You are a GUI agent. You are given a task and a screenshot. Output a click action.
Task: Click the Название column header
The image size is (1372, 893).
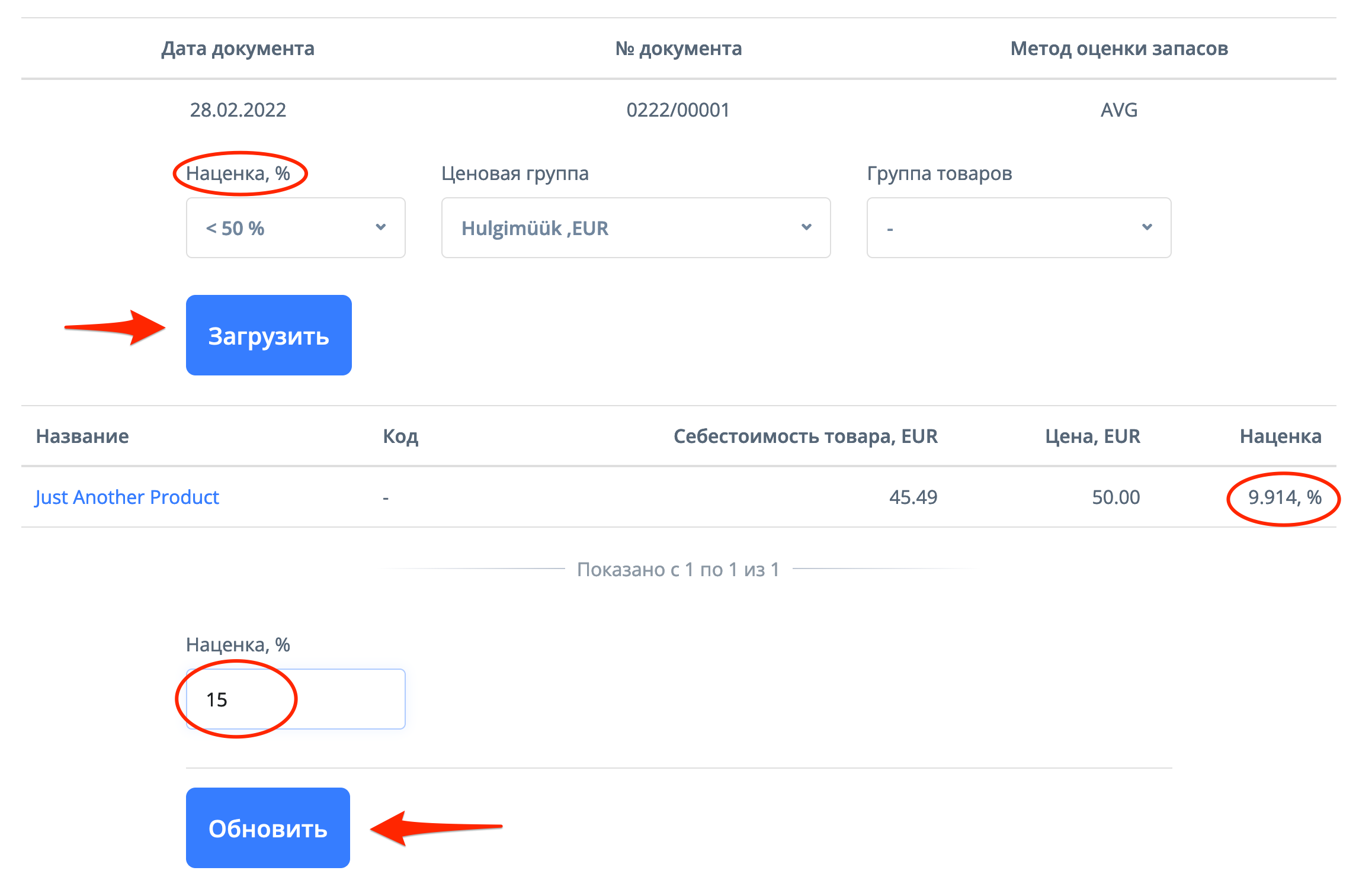coord(82,436)
